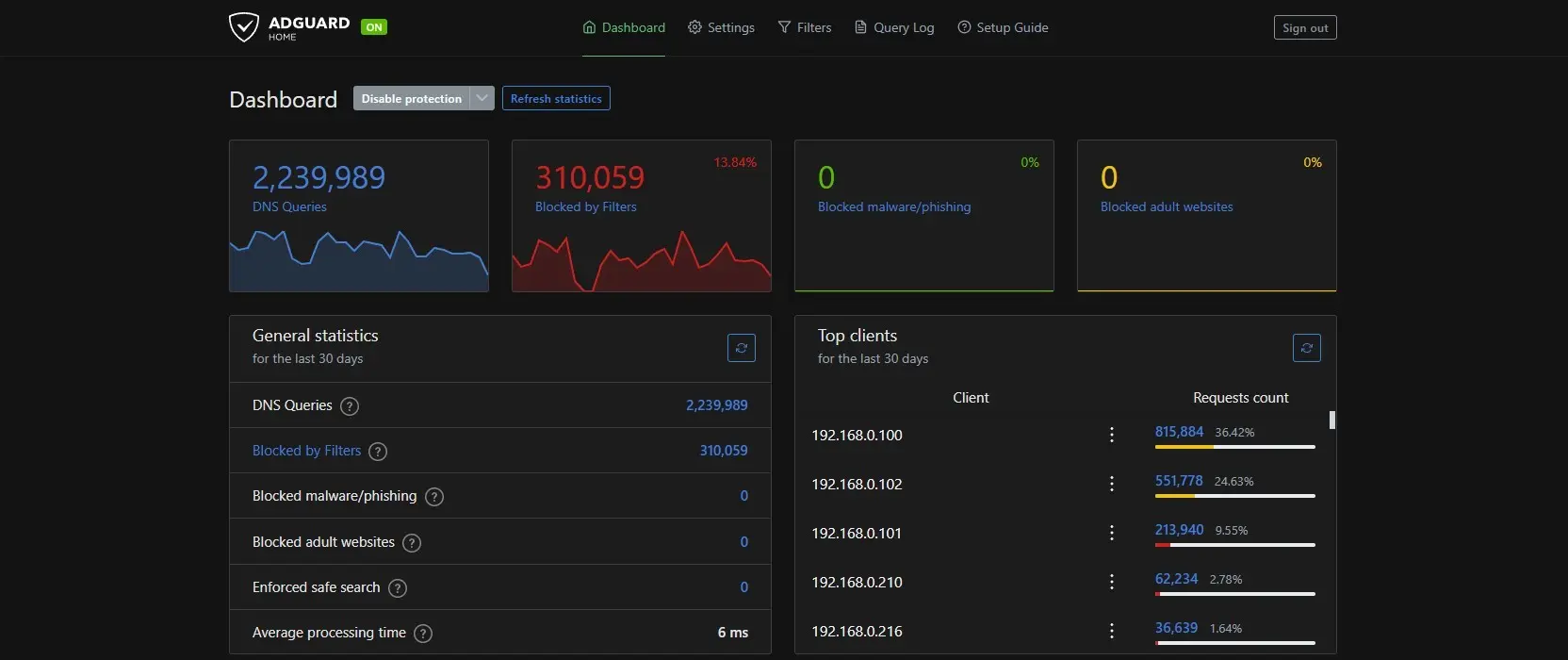Show help icon for Enforced safe search

398,588
